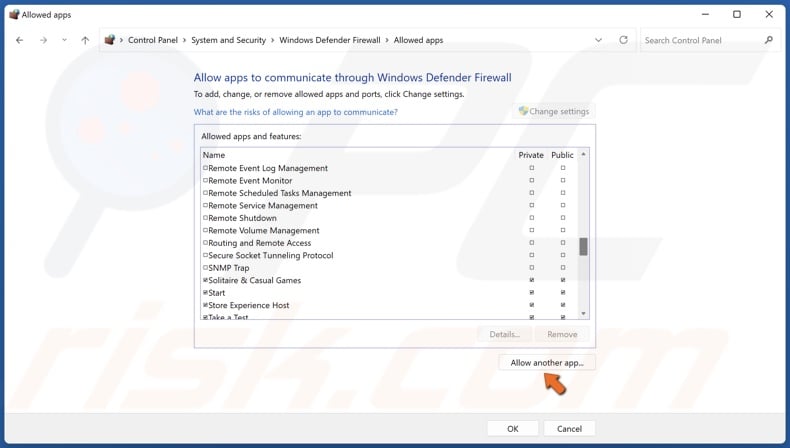Open the risks of allowing an app link

[296, 112]
